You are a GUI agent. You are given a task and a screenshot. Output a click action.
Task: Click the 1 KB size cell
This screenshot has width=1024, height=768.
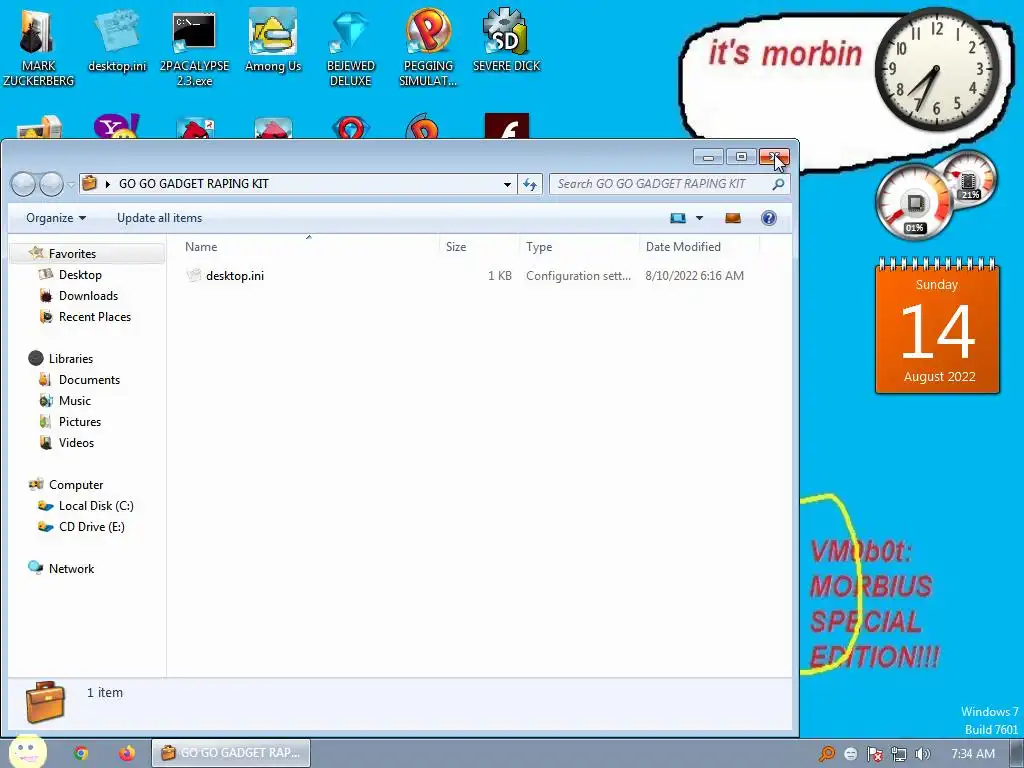pos(500,276)
